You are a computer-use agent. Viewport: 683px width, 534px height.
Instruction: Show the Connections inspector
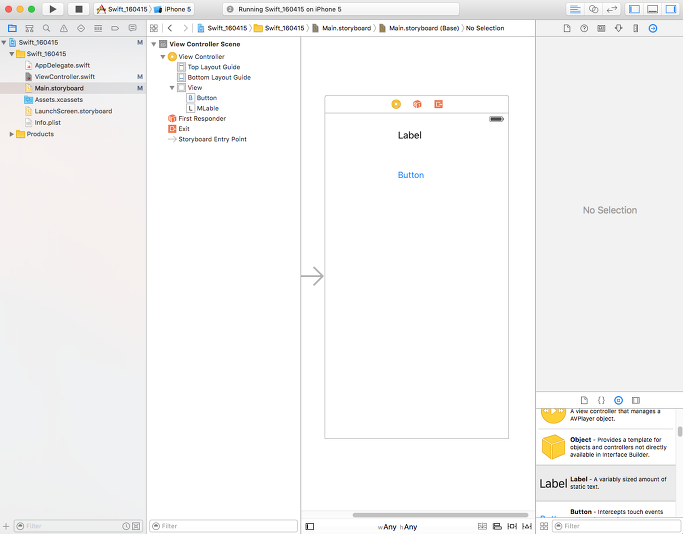pyautogui.click(x=653, y=28)
